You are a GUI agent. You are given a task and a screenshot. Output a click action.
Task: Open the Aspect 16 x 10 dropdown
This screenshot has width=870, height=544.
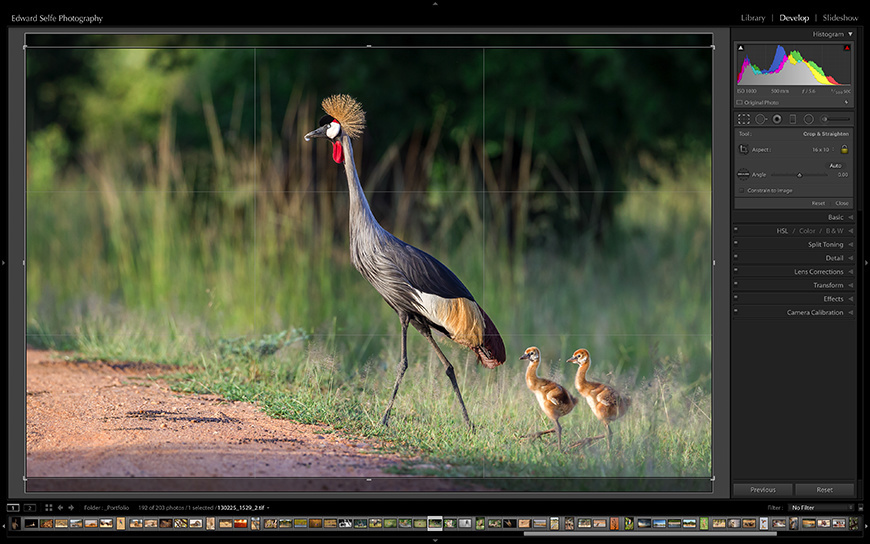coord(822,150)
